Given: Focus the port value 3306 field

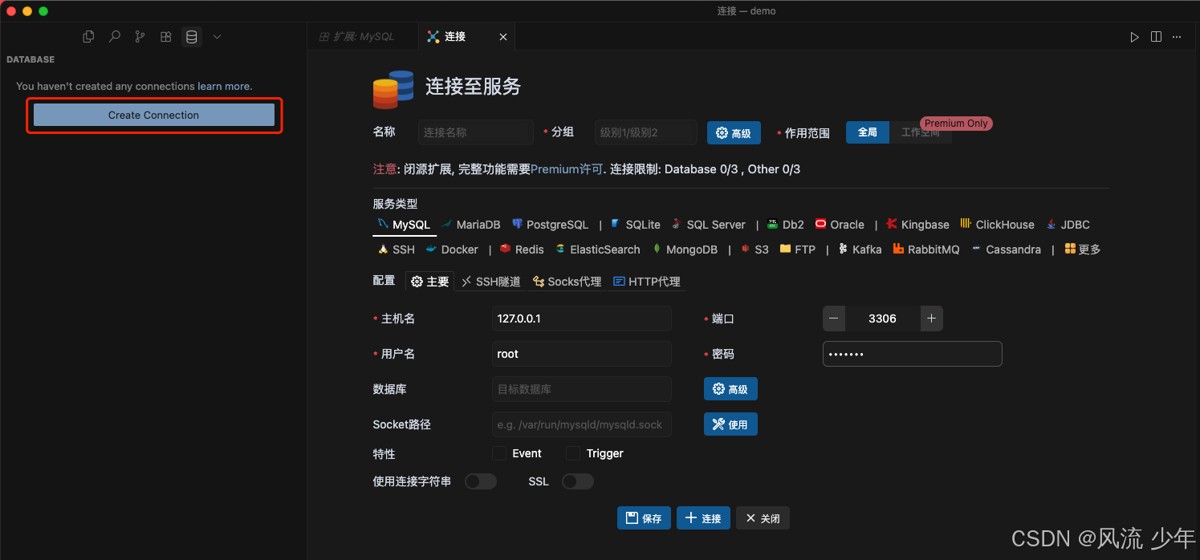Looking at the screenshot, I should (883, 319).
